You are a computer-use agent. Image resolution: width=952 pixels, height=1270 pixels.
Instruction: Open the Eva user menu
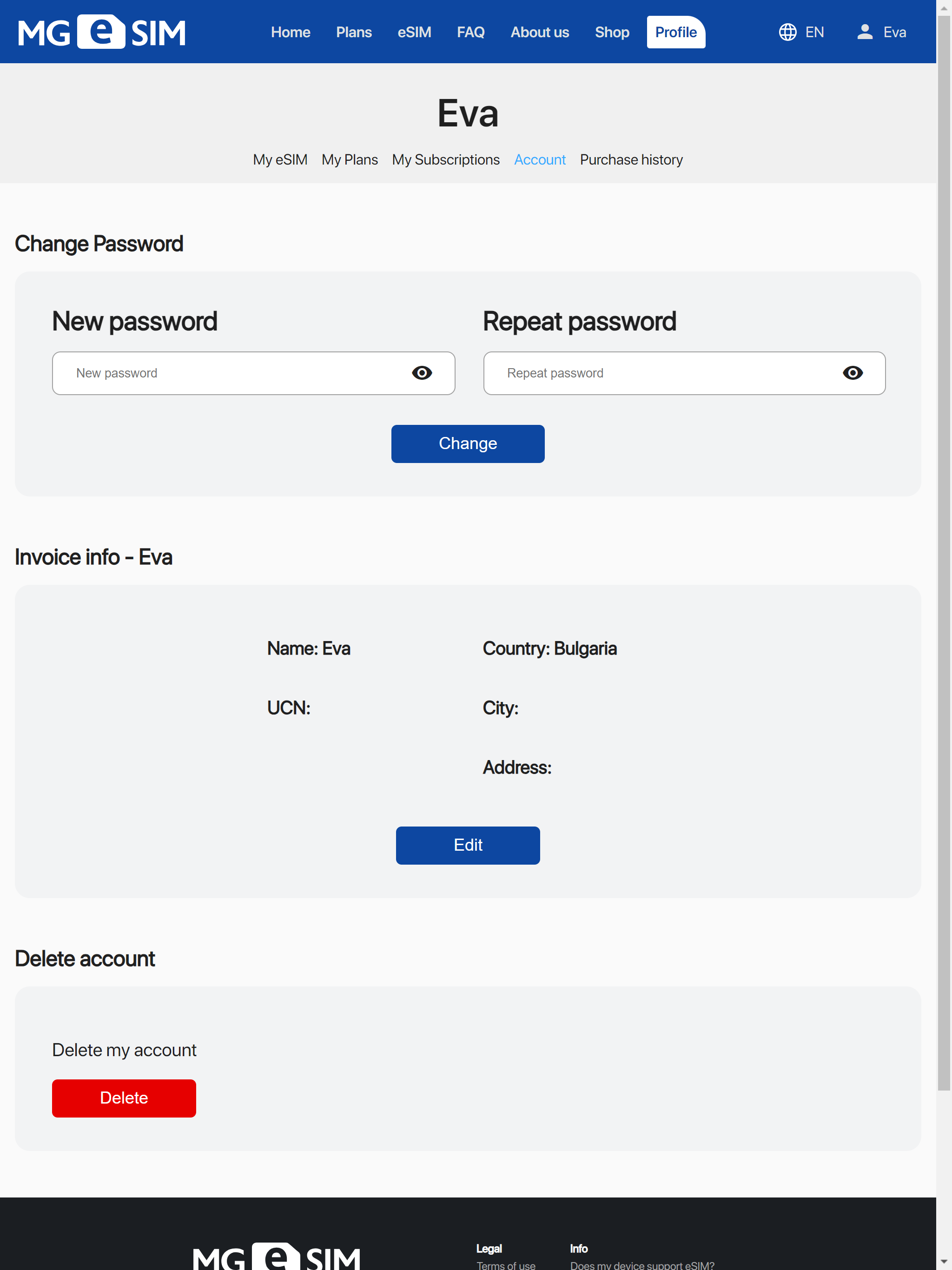(881, 32)
